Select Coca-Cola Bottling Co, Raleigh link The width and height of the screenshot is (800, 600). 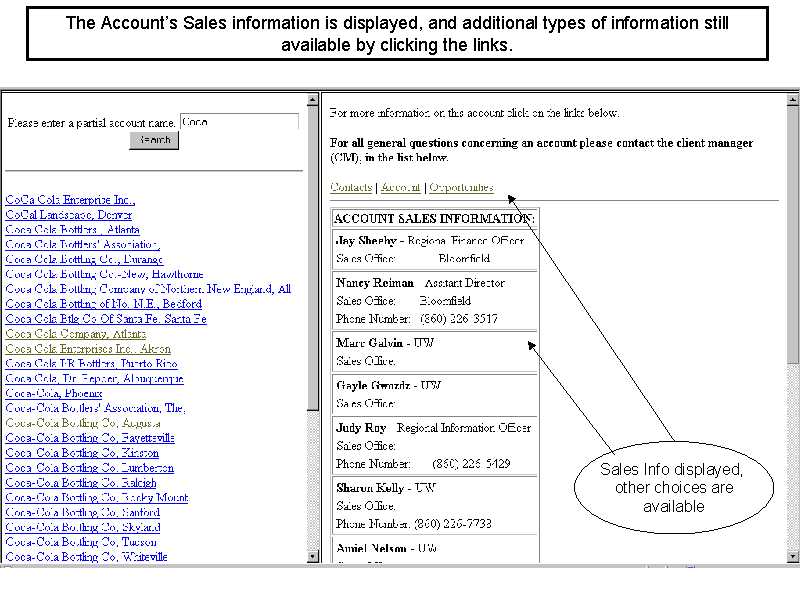pyautogui.click(x=82, y=482)
